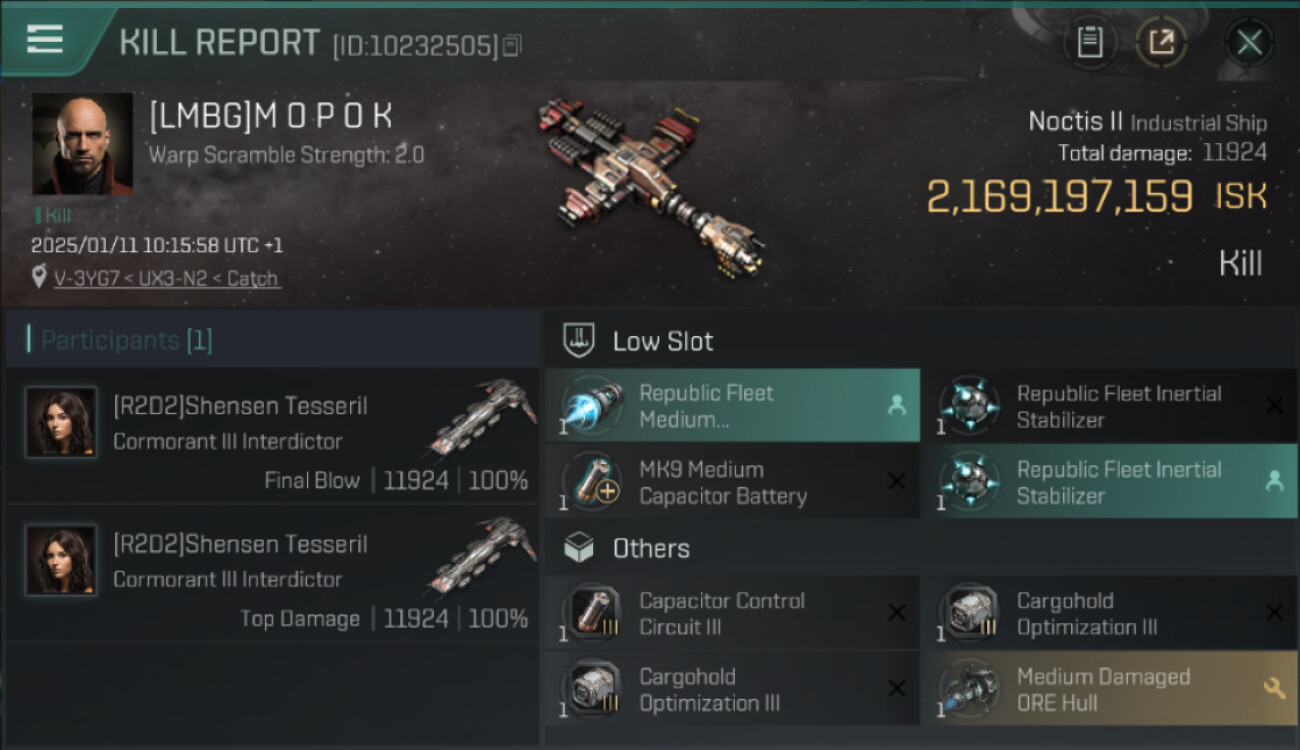Select Republic Fleet Medium module icon

tap(592, 406)
